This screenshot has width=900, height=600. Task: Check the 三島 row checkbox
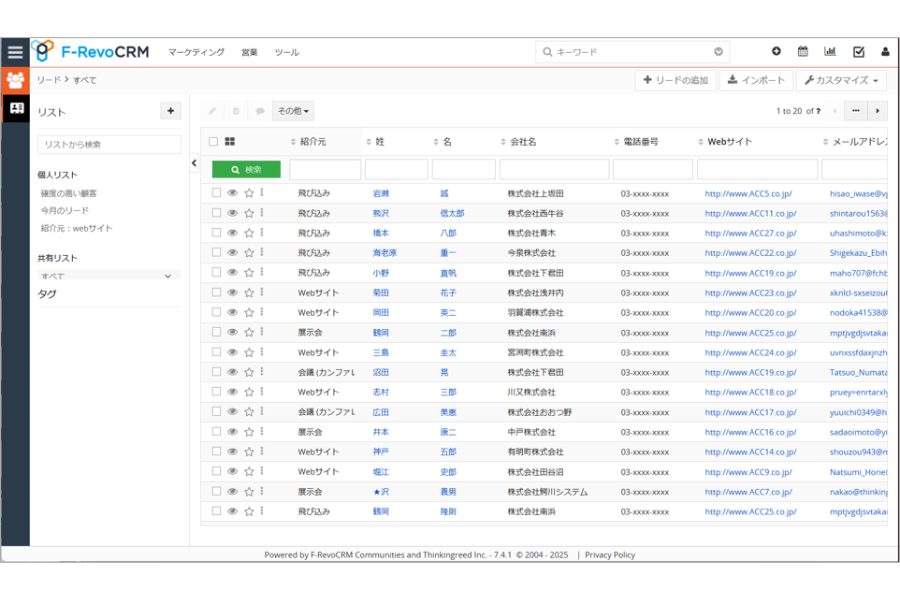[x=216, y=352]
